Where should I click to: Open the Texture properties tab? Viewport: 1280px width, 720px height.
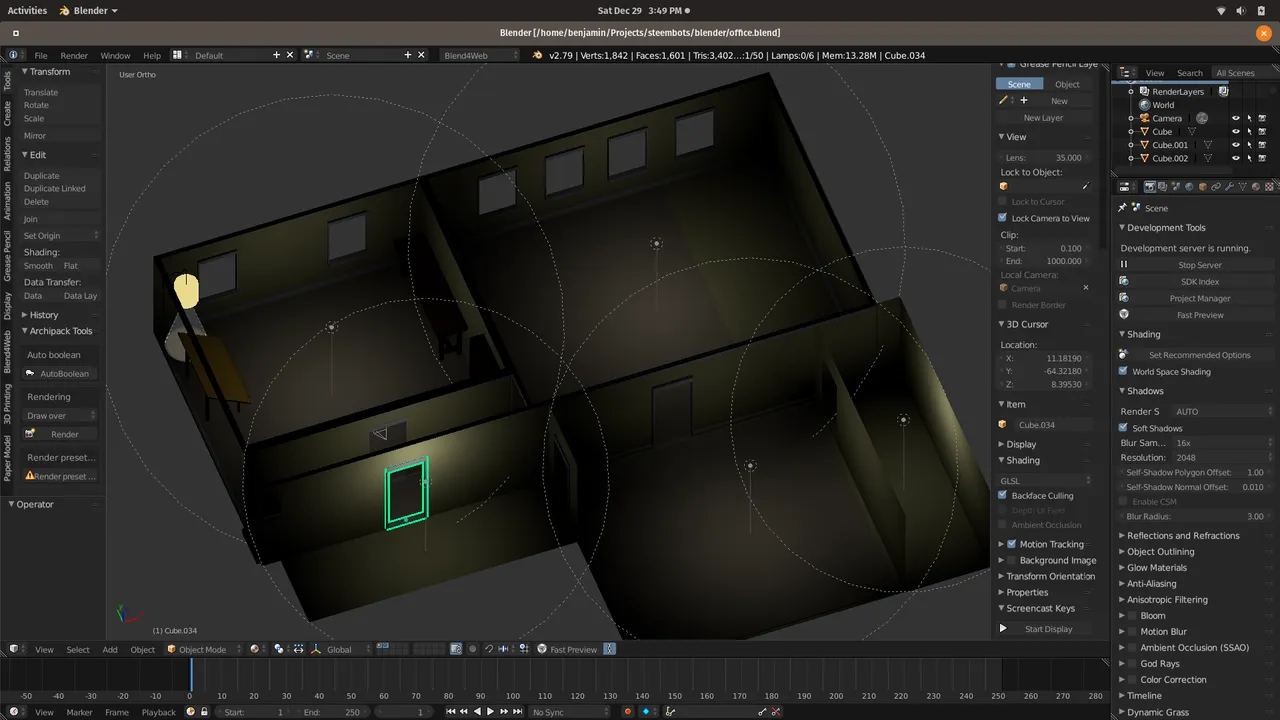1269,186
